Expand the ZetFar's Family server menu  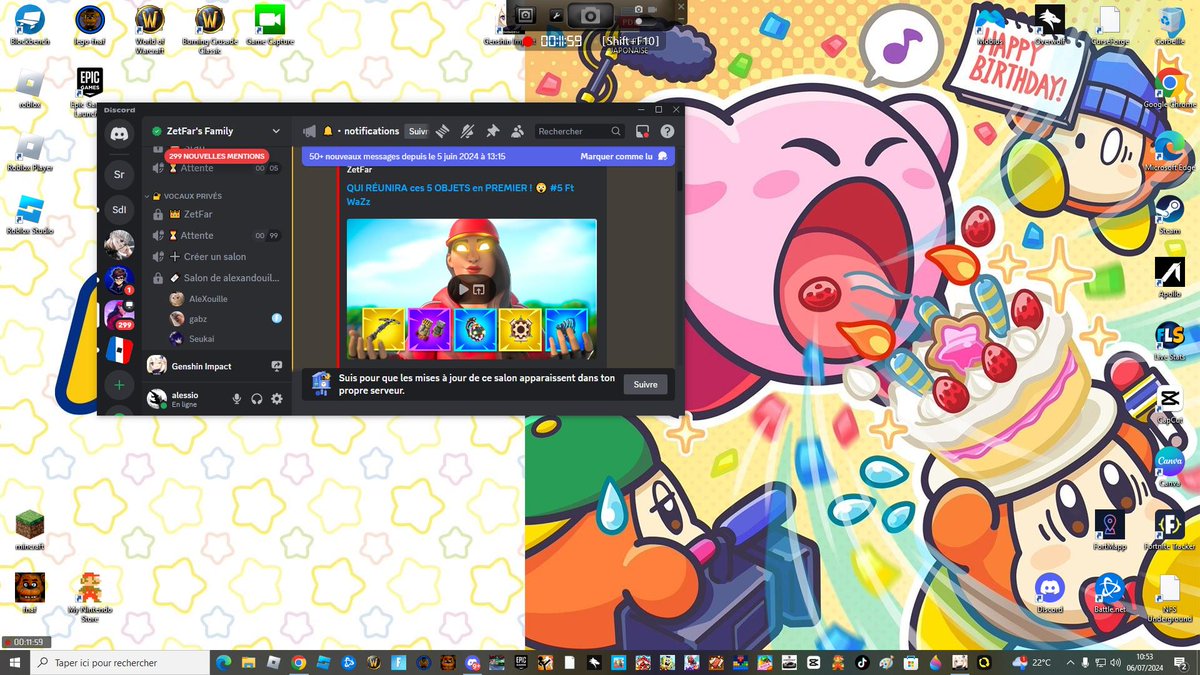pos(275,131)
